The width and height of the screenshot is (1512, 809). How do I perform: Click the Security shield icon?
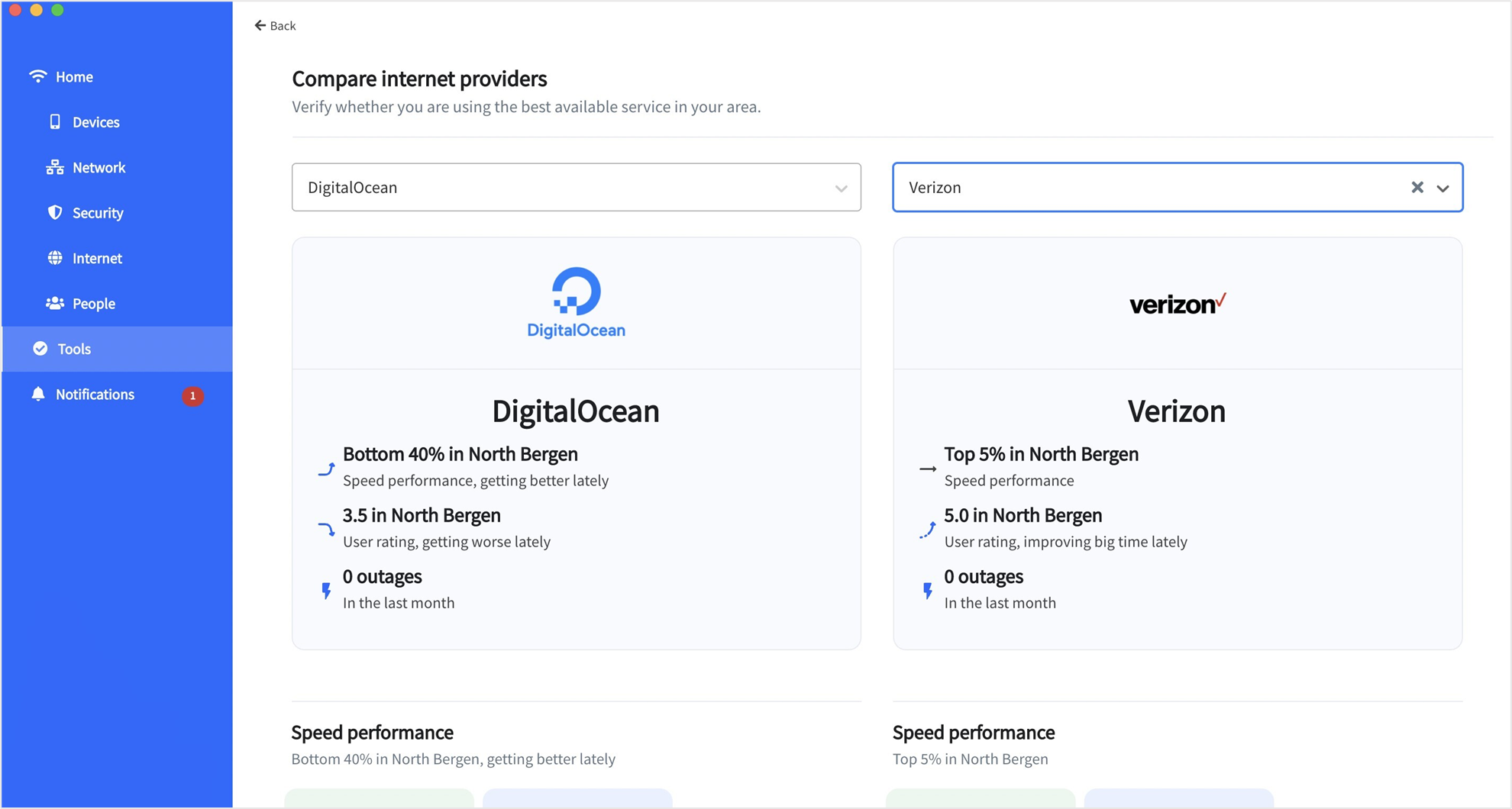[55, 212]
